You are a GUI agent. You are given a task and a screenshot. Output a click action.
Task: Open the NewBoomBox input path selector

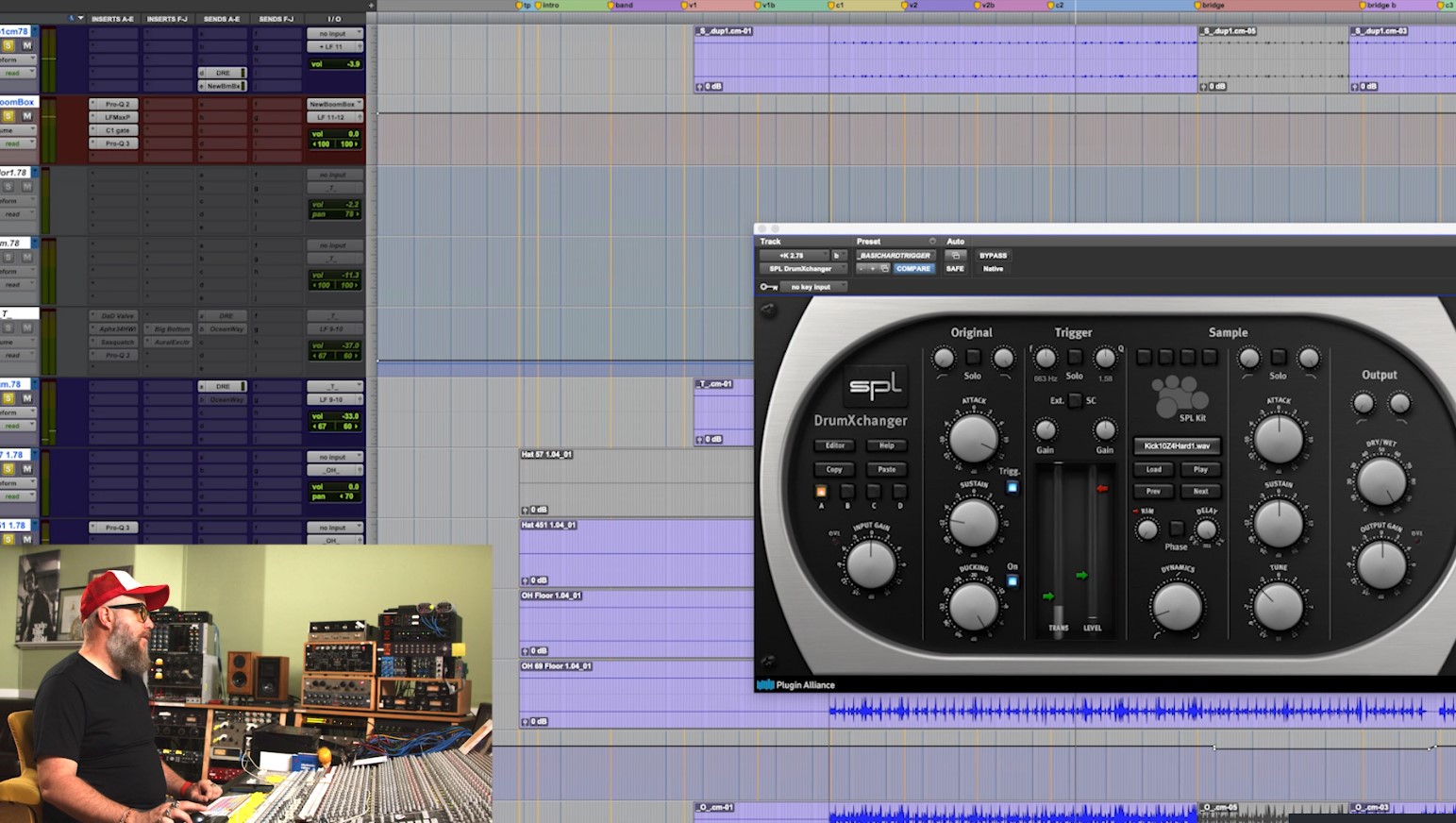coord(335,104)
